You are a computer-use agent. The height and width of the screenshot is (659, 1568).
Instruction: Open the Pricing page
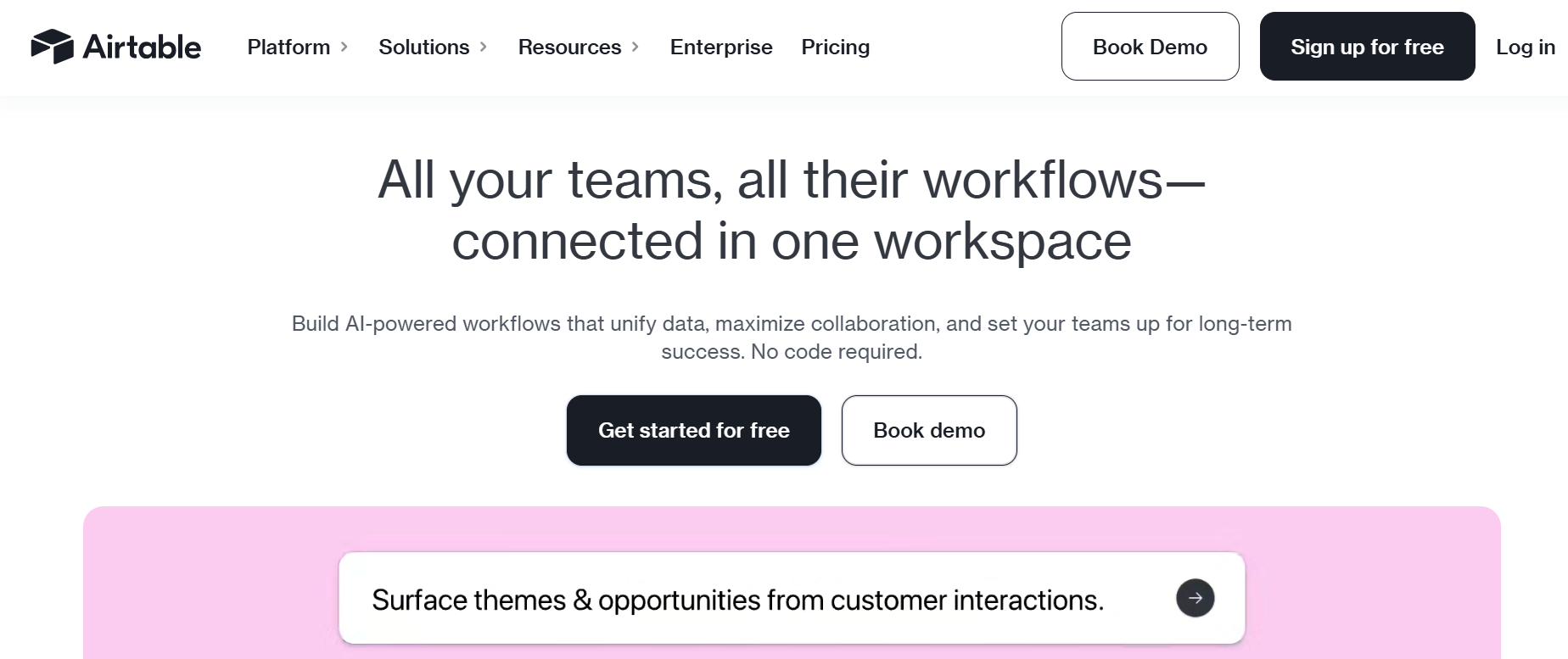tap(836, 47)
